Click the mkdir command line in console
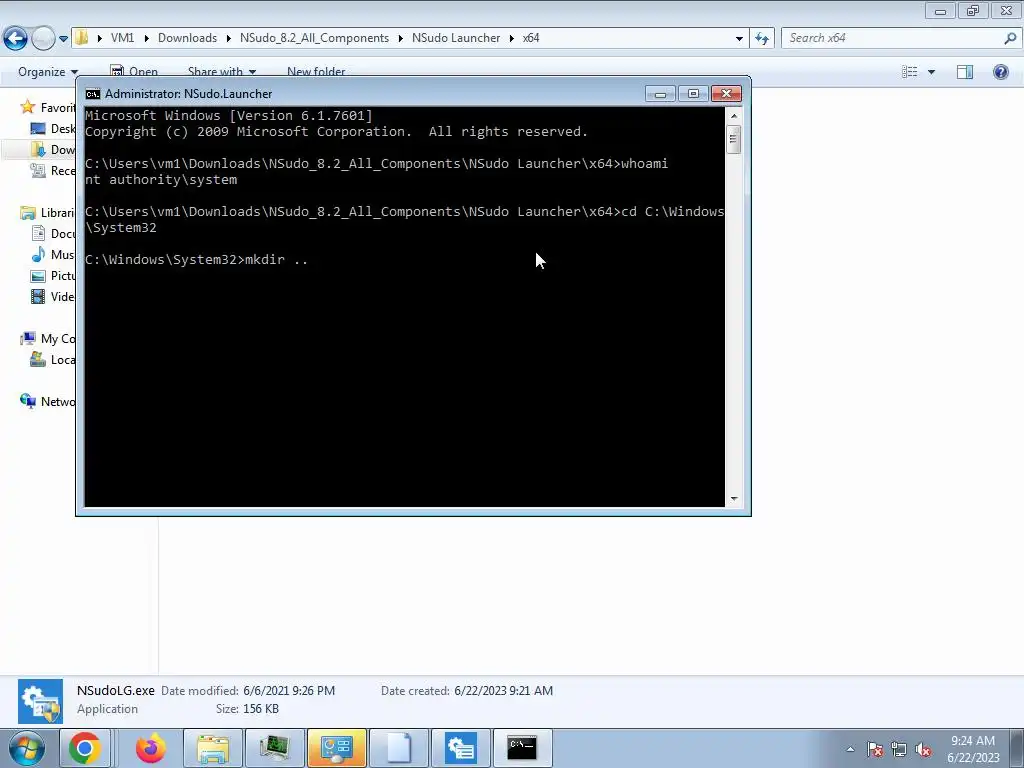Image resolution: width=1024 pixels, height=768 pixels. click(197, 259)
